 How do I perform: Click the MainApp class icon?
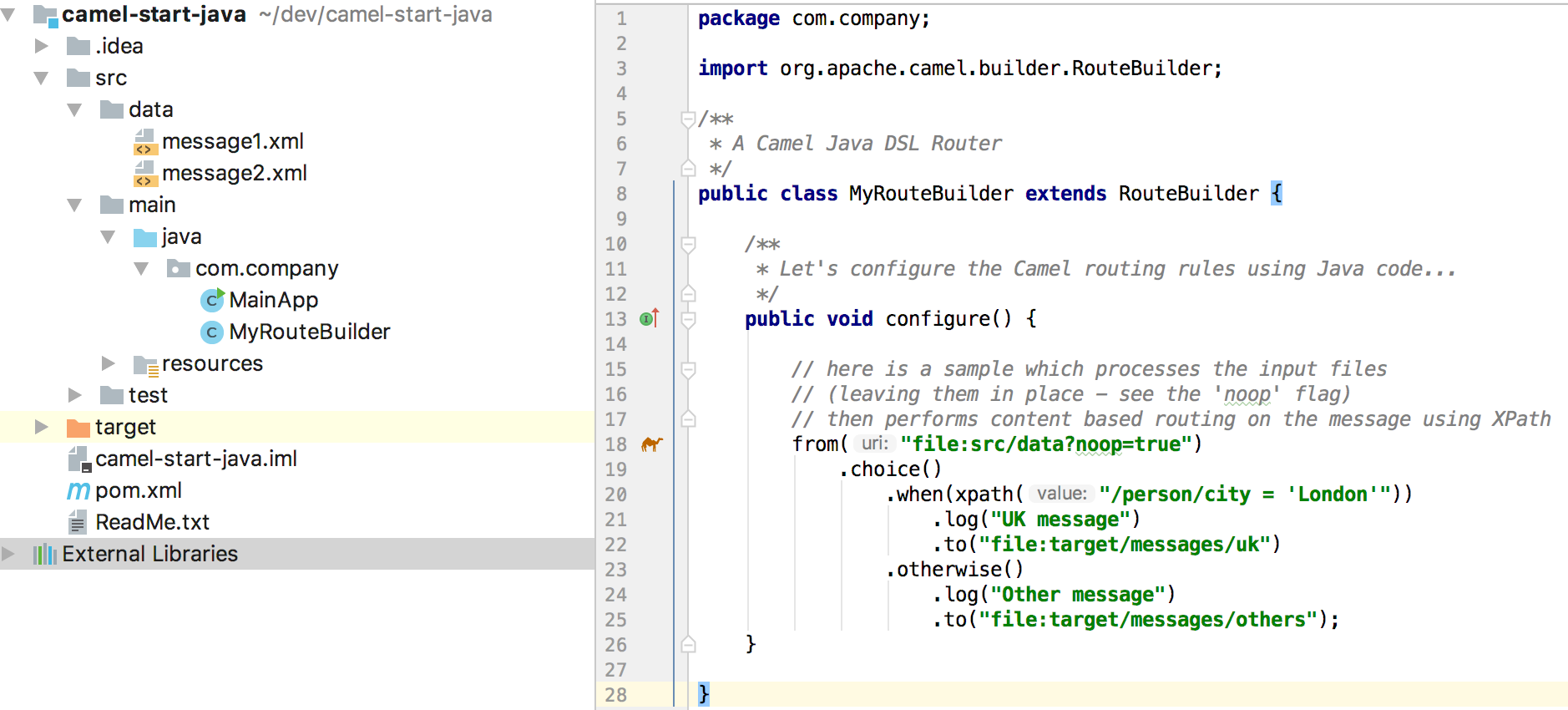point(212,300)
